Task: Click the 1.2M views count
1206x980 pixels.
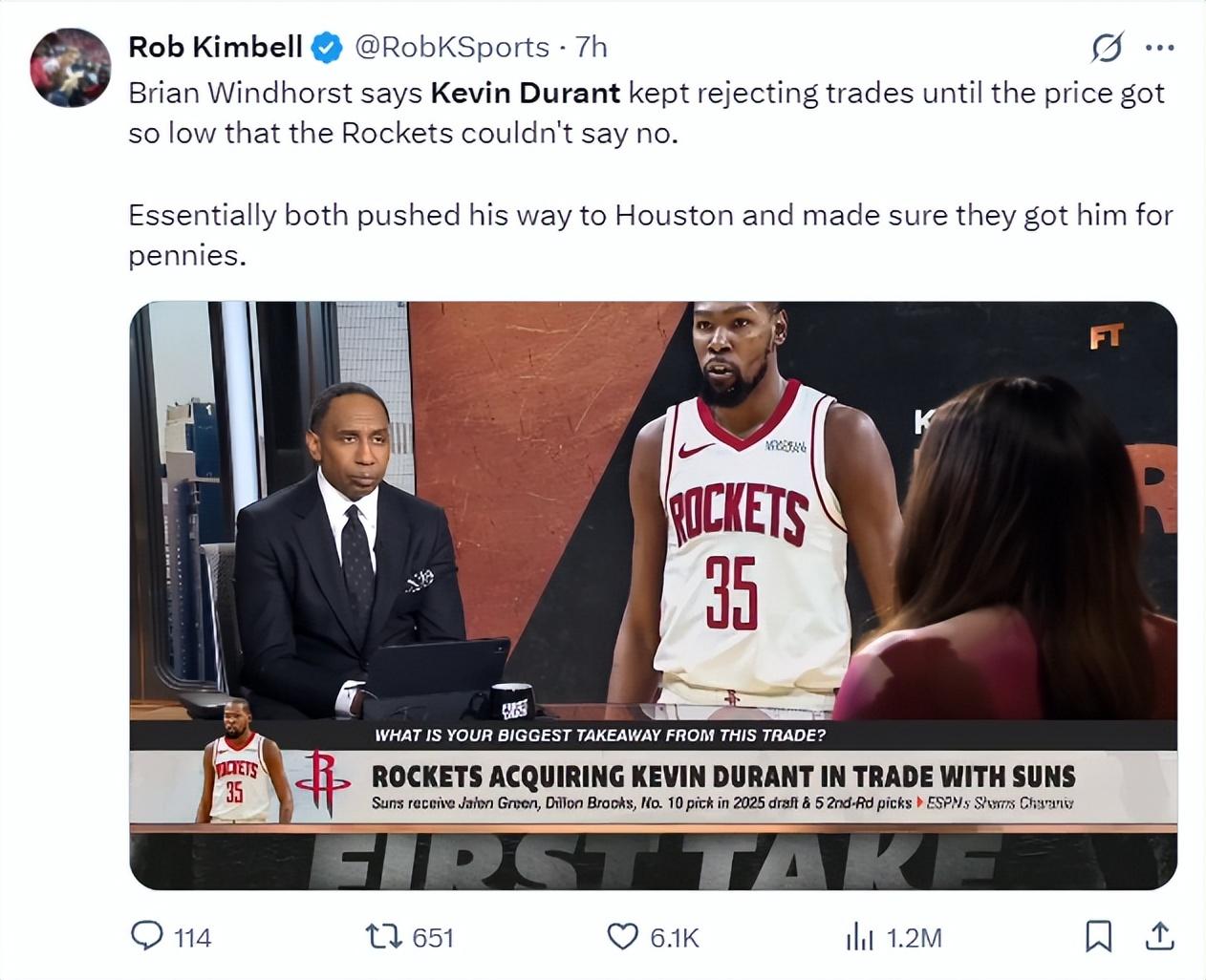Action: pos(914,938)
